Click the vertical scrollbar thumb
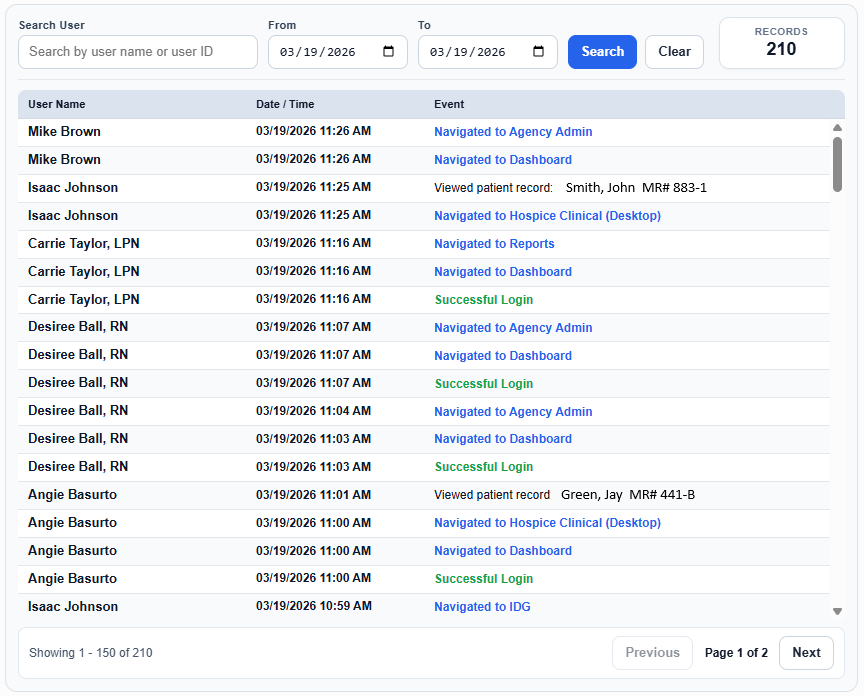This screenshot has height=696, width=864. [837, 164]
